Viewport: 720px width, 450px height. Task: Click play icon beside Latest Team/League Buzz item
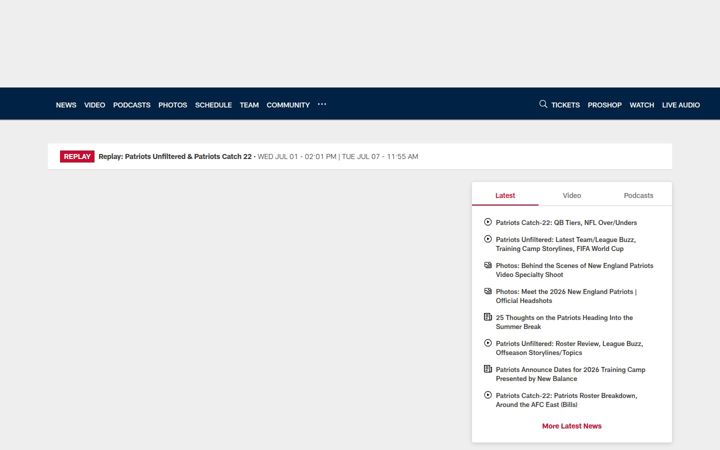pos(488,239)
